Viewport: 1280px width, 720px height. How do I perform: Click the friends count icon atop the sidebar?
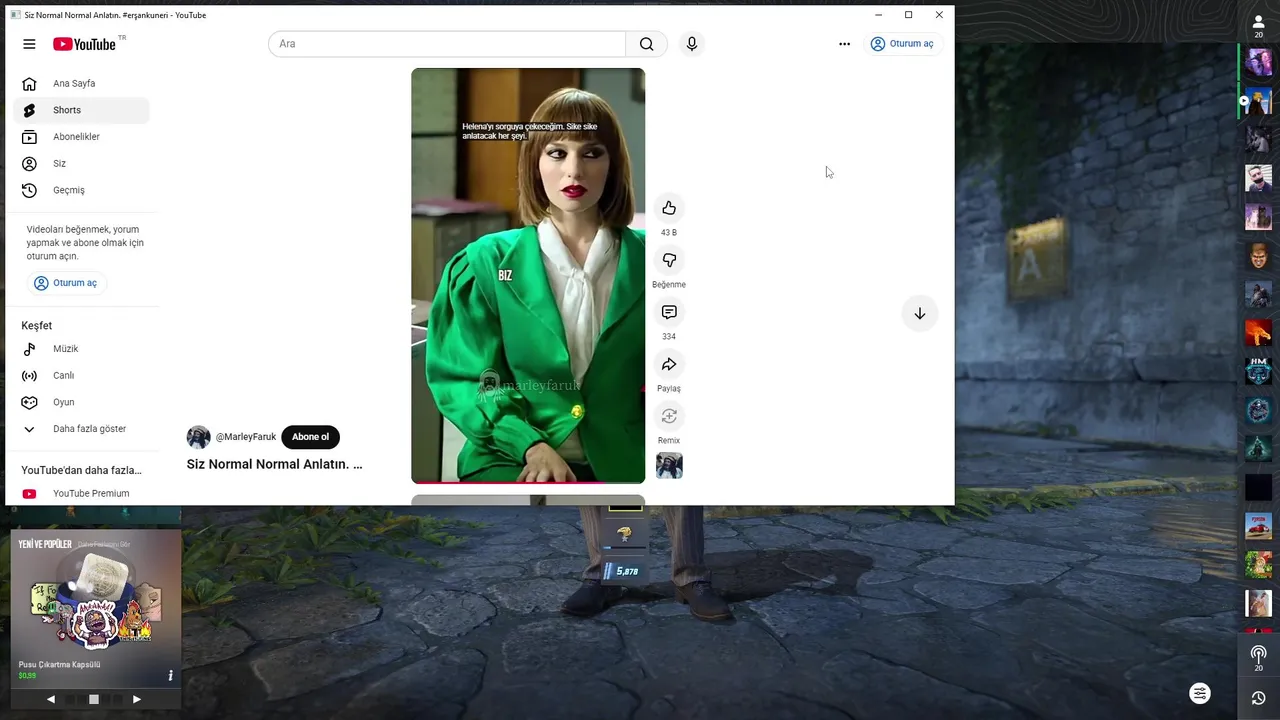click(x=1258, y=24)
